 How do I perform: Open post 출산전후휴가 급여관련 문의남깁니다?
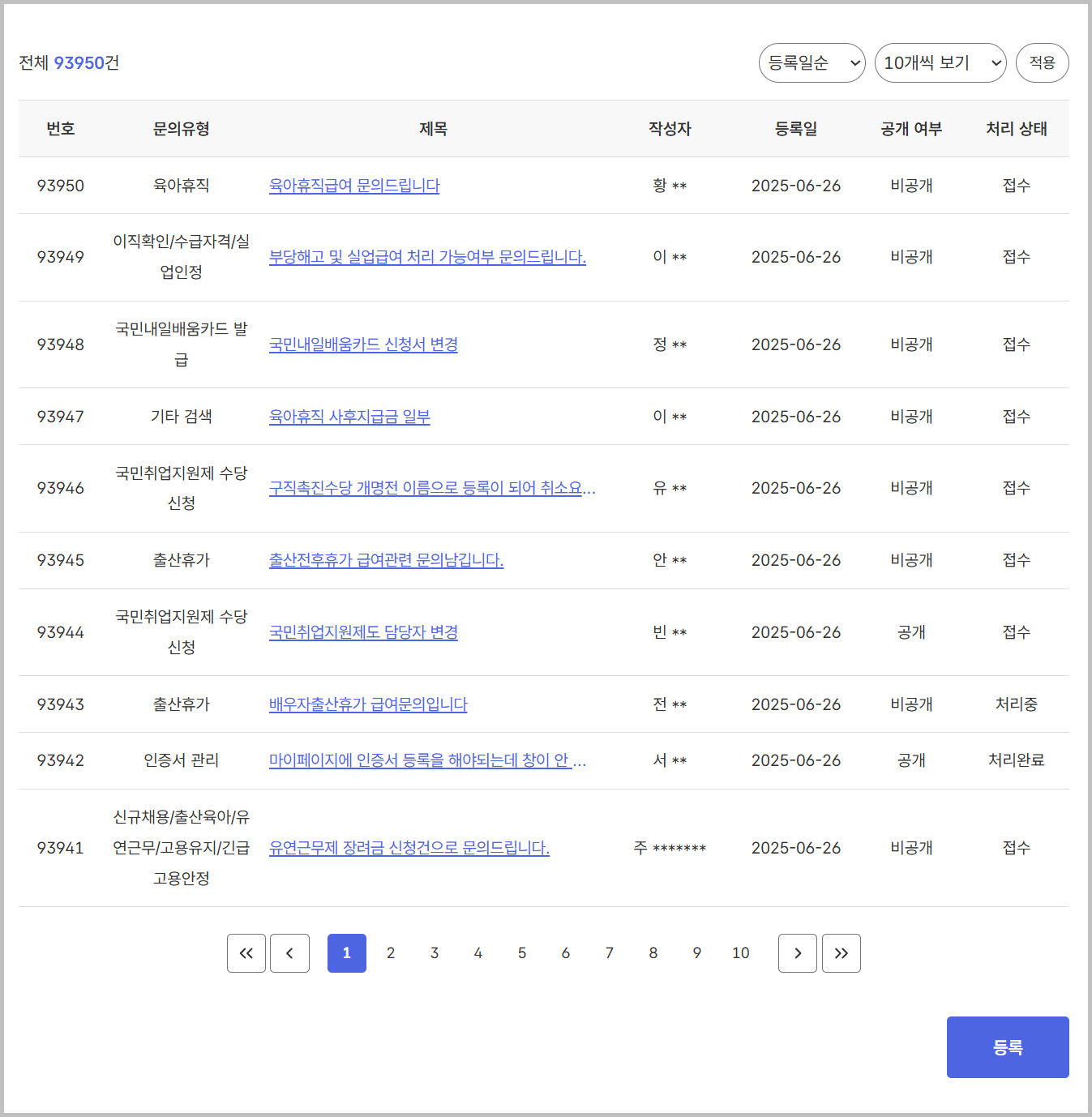coord(386,560)
